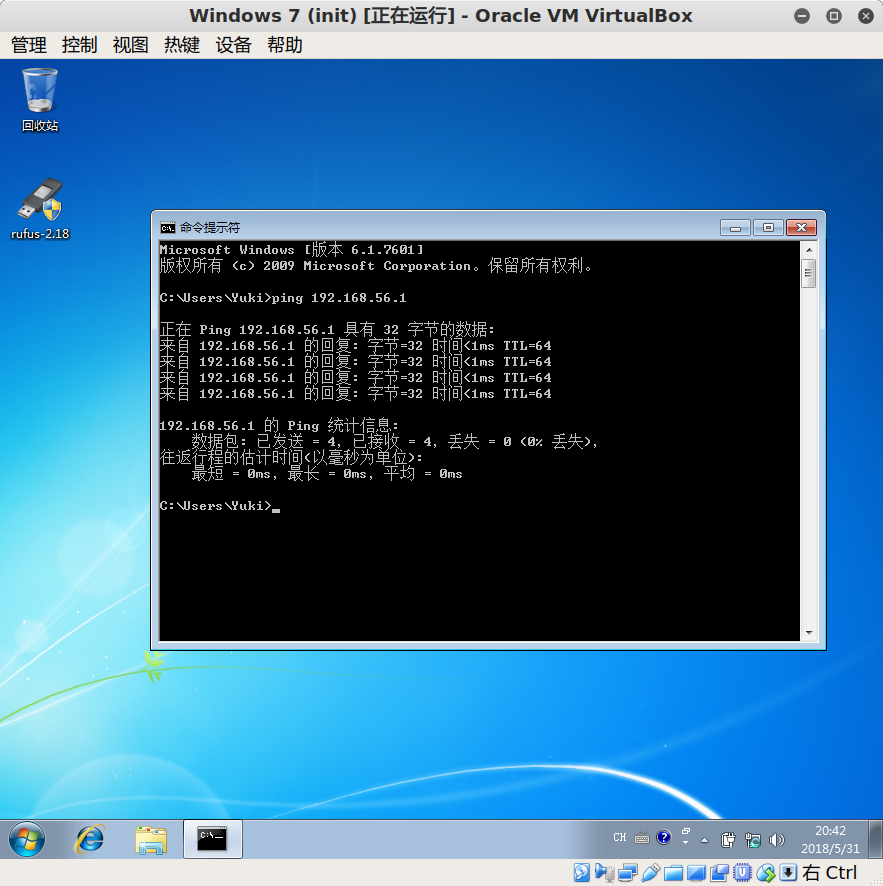Click the VirtualBox window title text
This screenshot has width=883, height=886.
[x=441, y=16]
